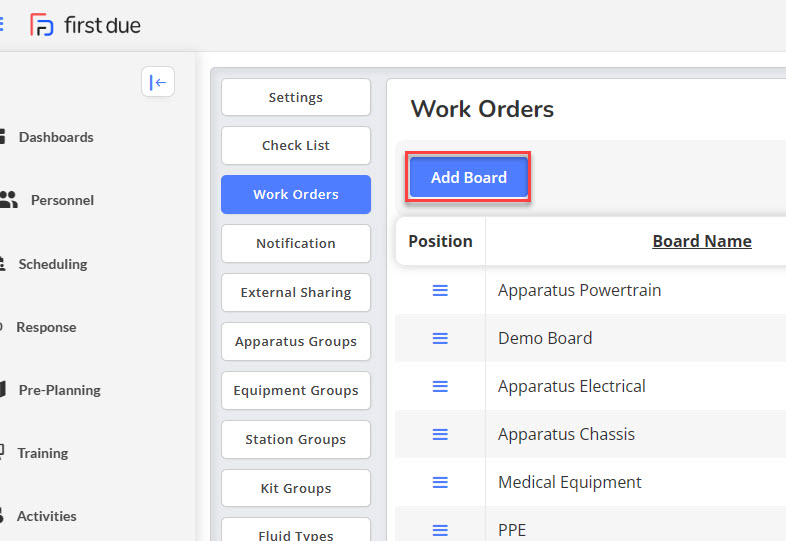Click drag handle for PPE row
This screenshot has width=786, height=541.
point(440,529)
